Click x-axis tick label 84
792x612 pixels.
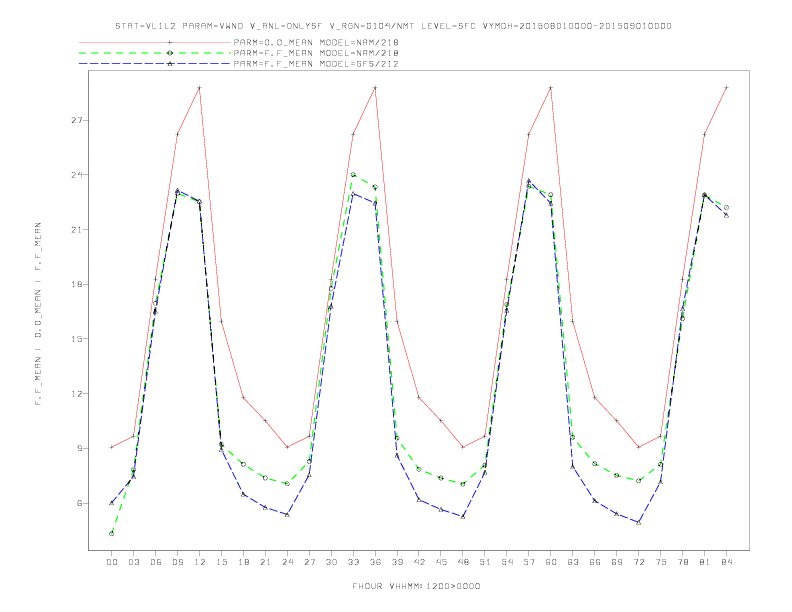[726, 562]
